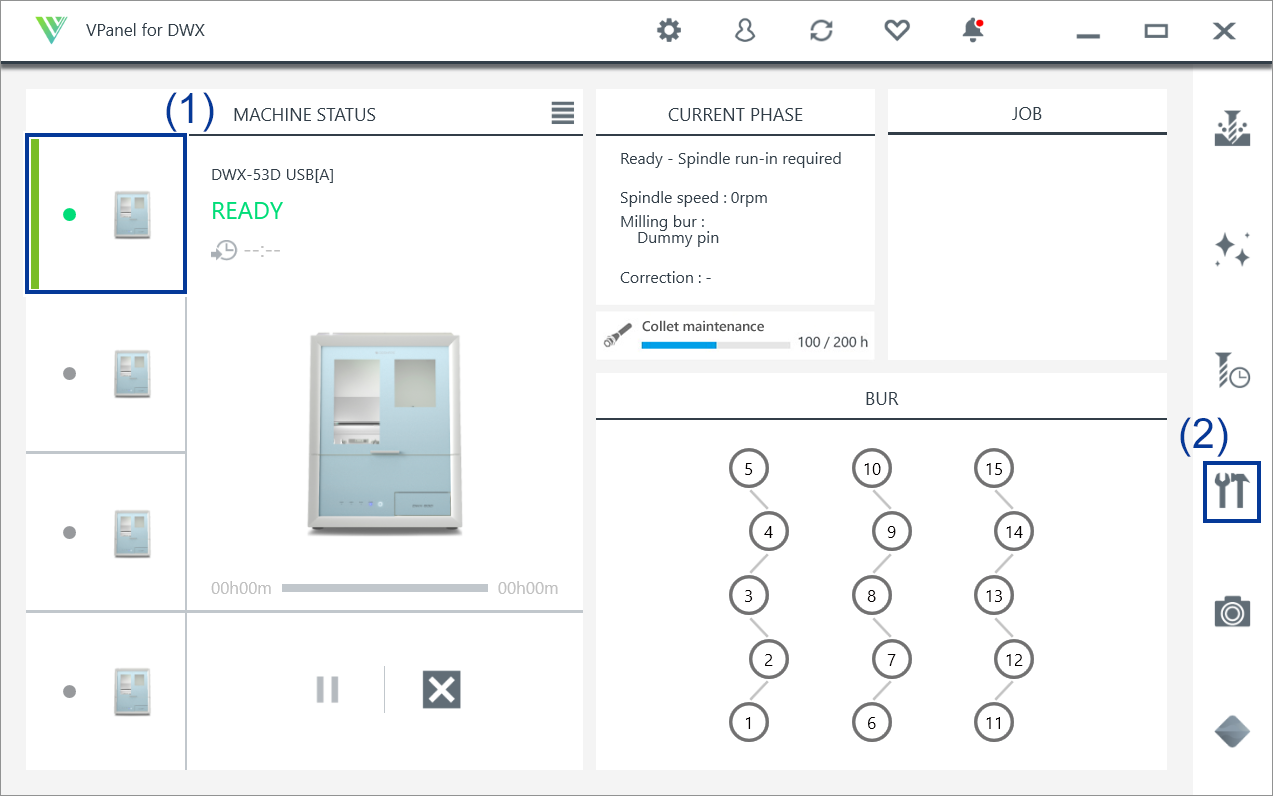Select bur slot 3

point(749,596)
